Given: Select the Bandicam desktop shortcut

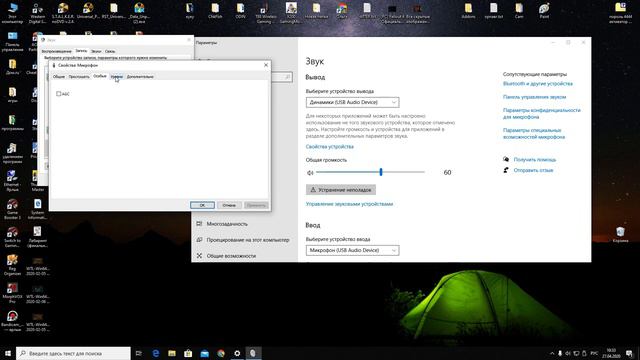Looking at the screenshot, I should click(12, 321).
